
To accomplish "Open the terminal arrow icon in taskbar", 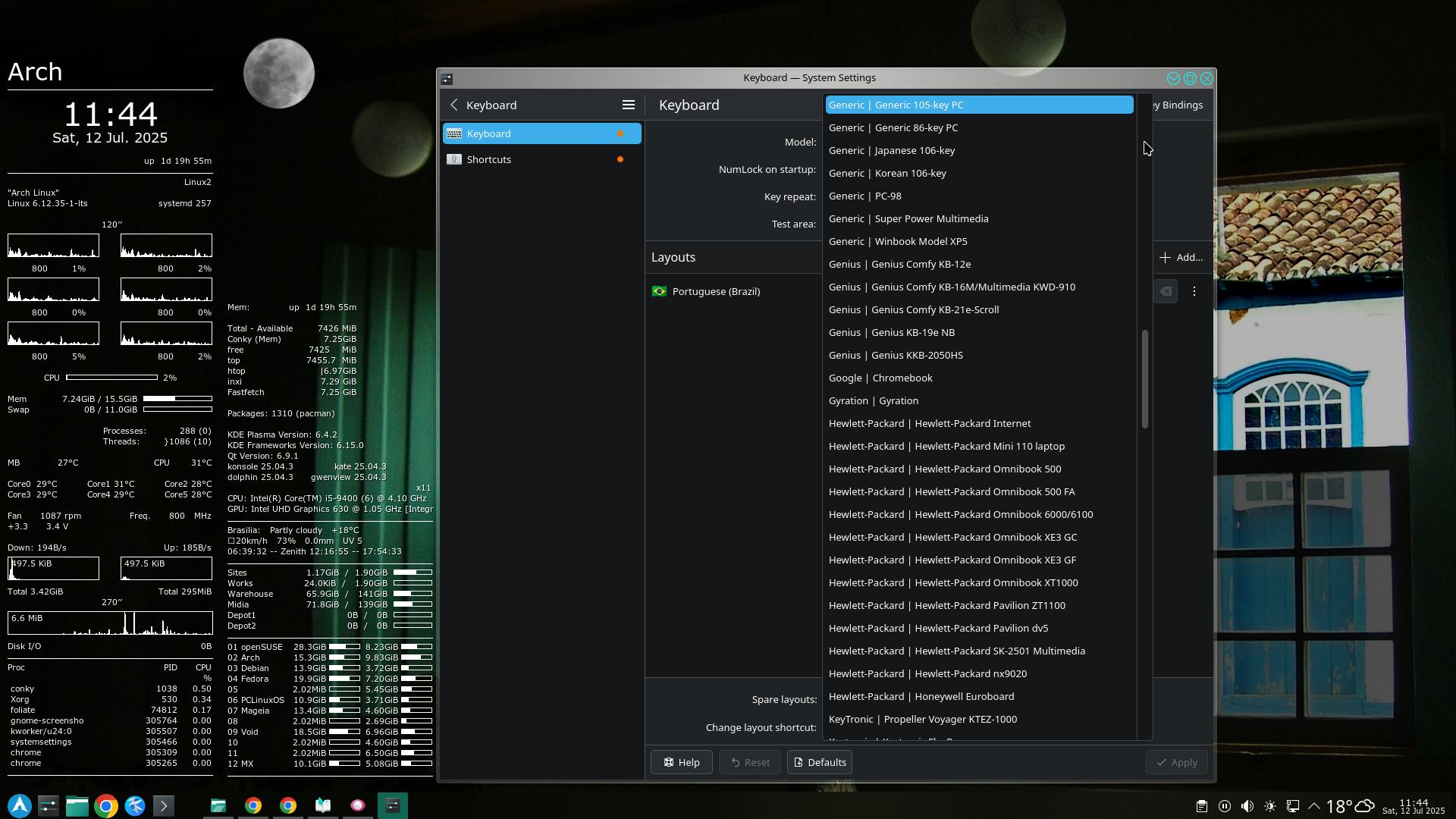I will click(x=164, y=805).
